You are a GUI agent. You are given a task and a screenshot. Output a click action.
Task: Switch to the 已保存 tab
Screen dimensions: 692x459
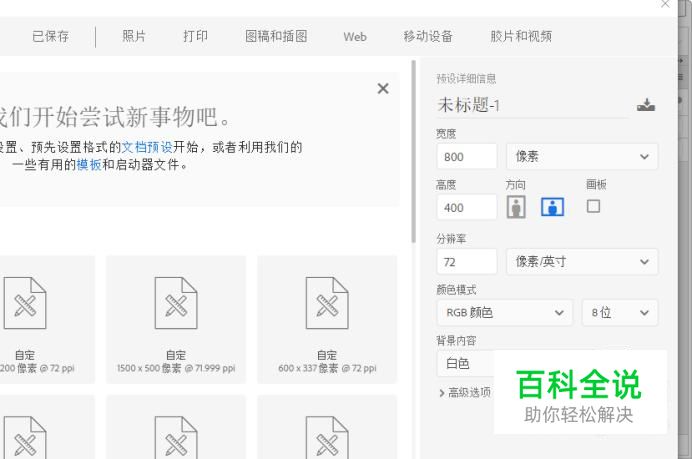(50, 36)
